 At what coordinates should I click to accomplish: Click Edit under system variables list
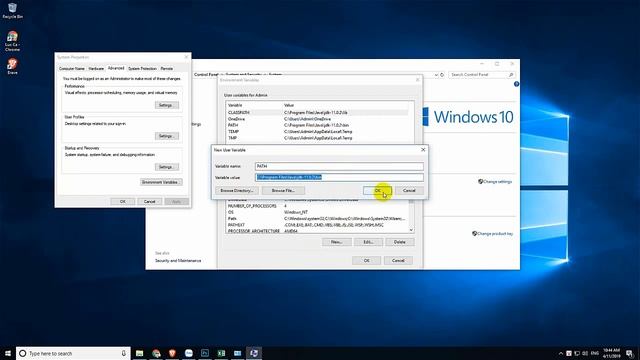[369, 242]
